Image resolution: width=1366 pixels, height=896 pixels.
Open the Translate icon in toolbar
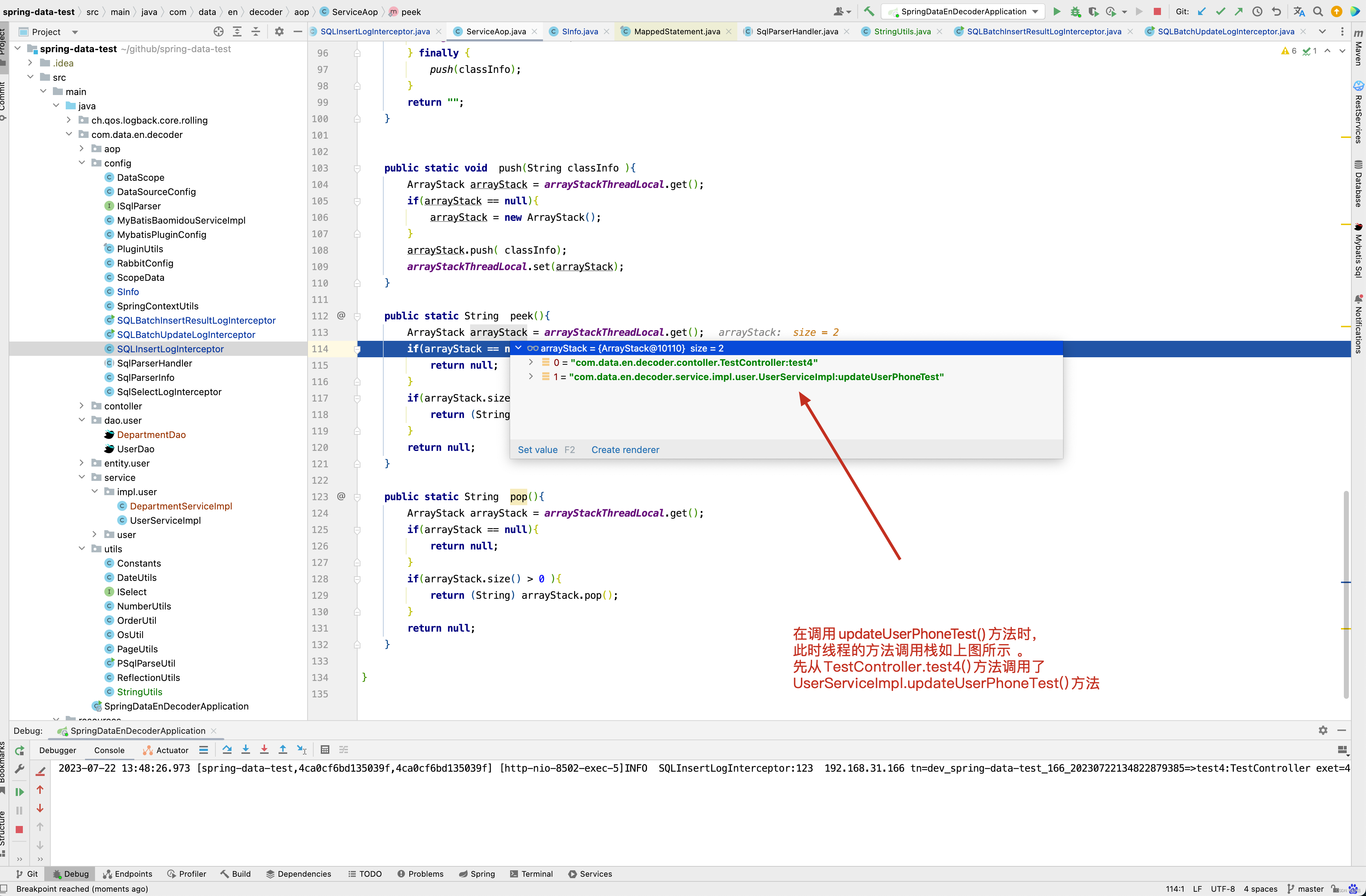(1300, 11)
